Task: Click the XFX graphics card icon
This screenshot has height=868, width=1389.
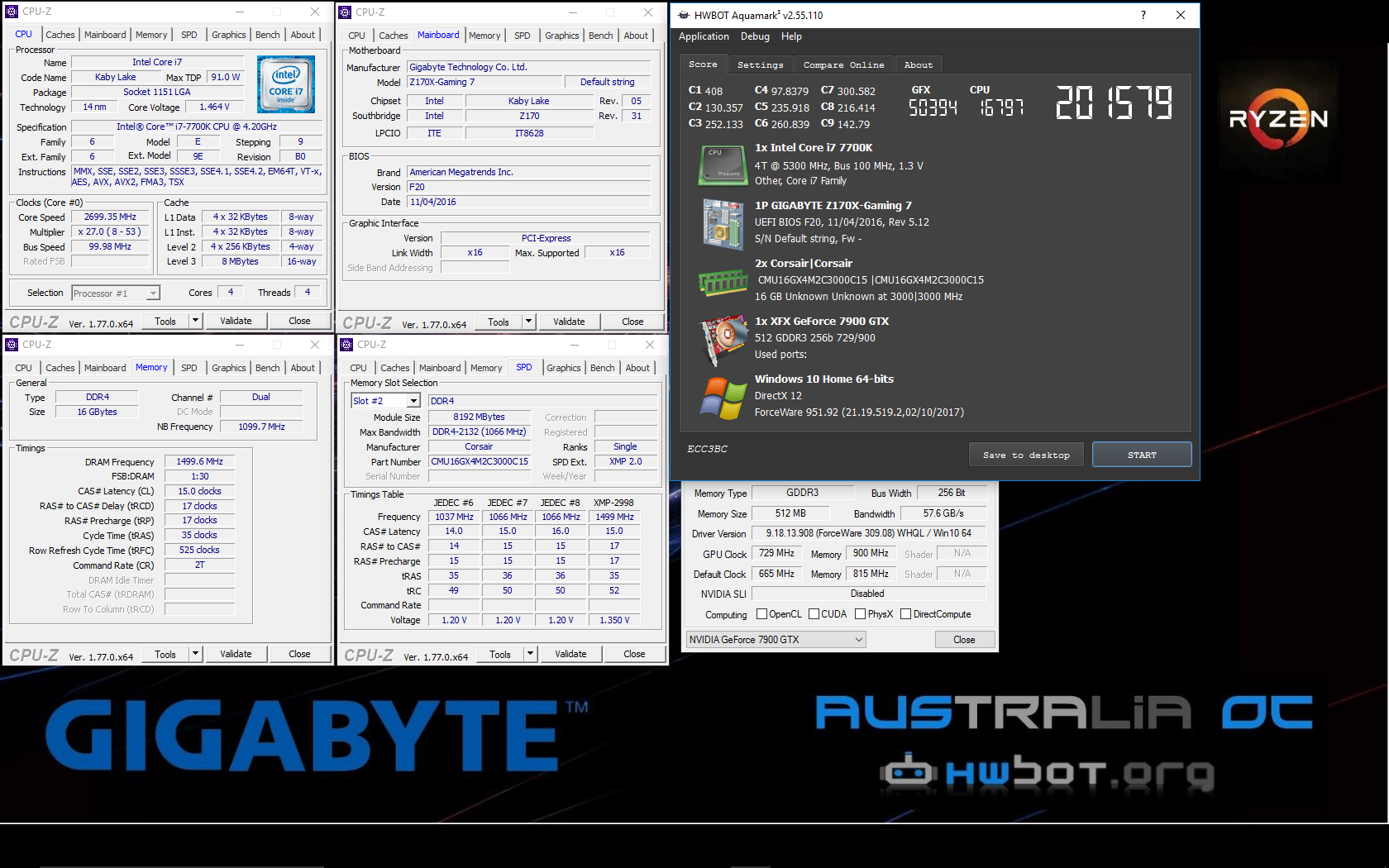Action: [724, 339]
